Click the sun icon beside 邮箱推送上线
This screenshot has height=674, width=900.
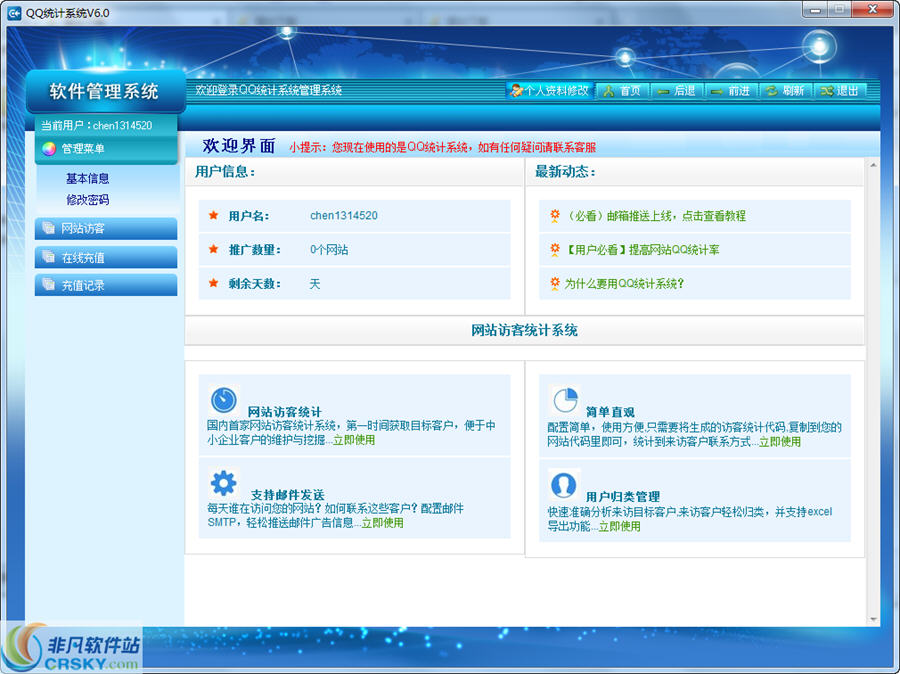pyautogui.click(x=554, y=215)
